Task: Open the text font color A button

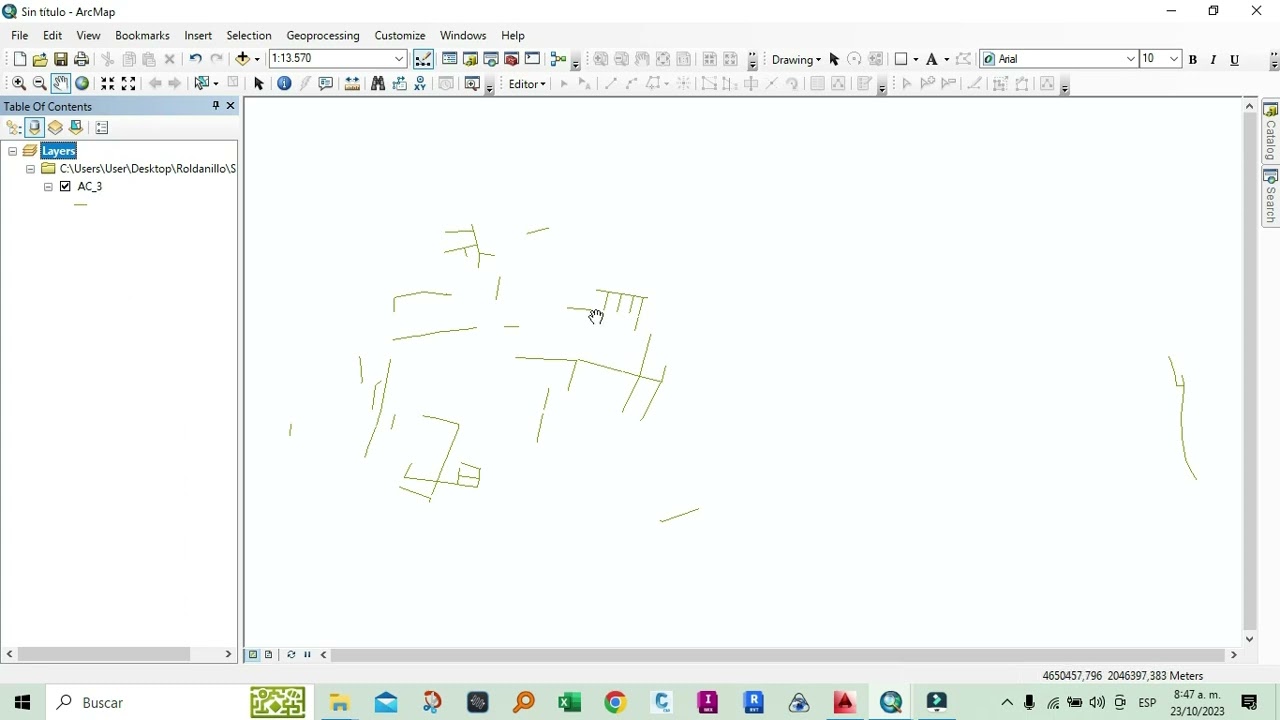Action: pyautogui.click(x=931, y=59)
